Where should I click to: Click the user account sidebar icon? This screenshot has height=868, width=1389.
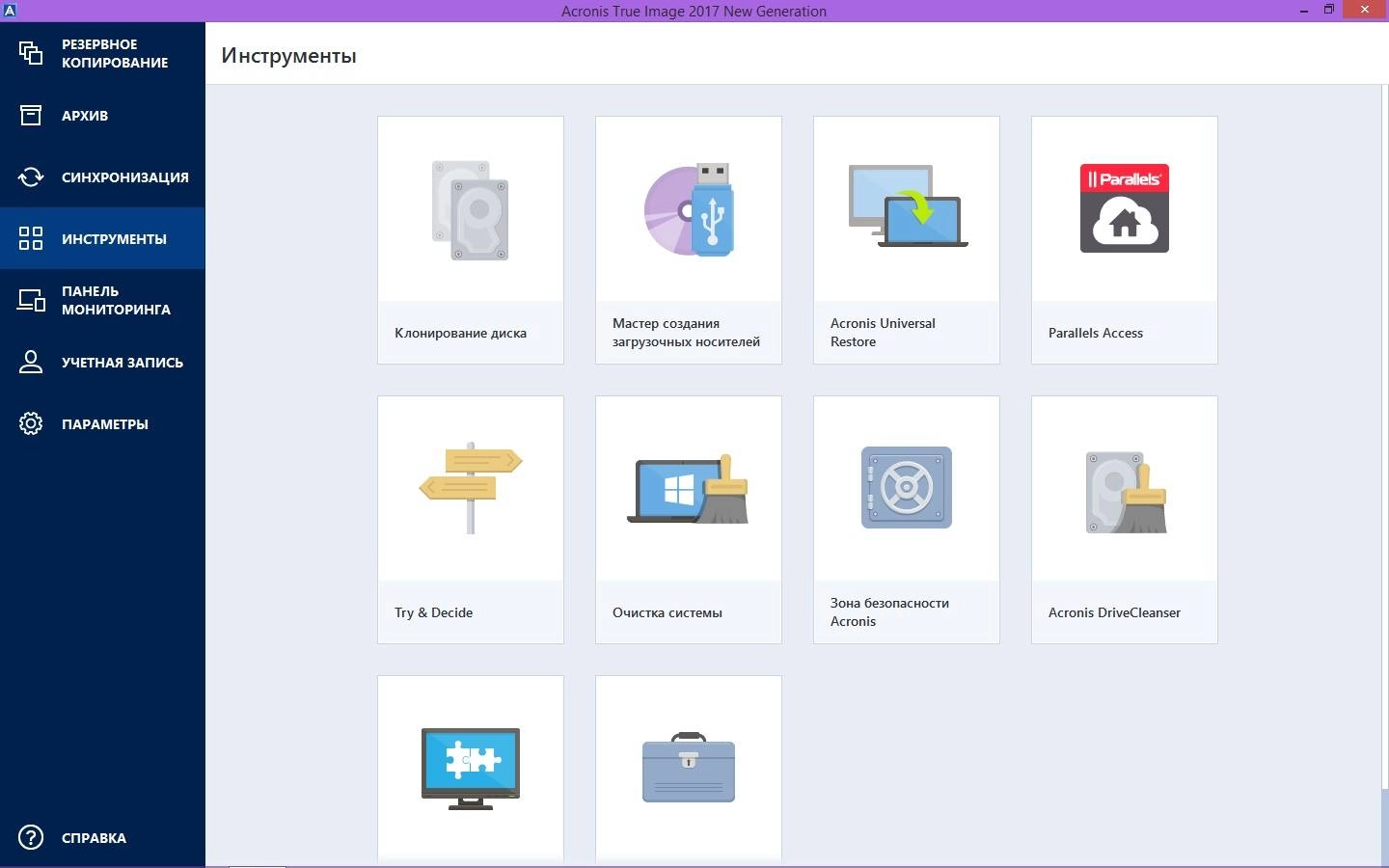coord(31,362)
